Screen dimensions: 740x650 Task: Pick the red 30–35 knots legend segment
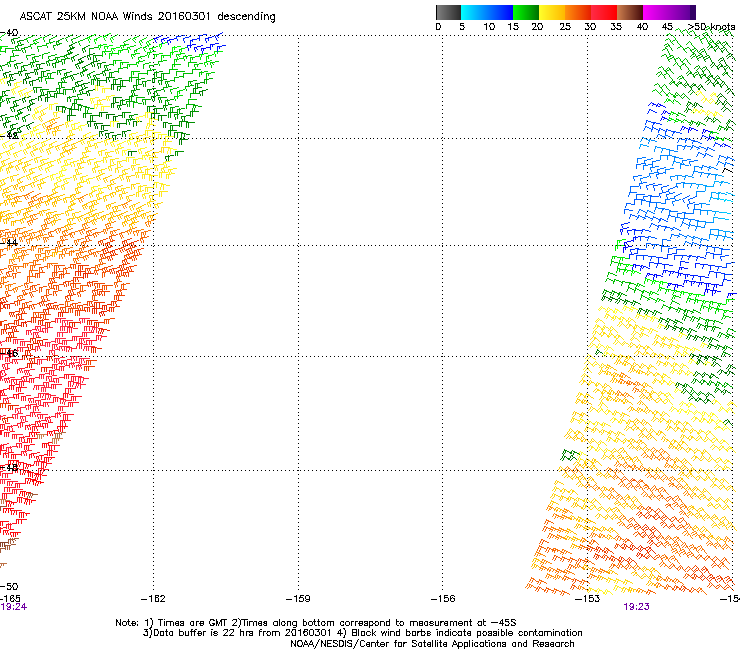click(604, 12)
